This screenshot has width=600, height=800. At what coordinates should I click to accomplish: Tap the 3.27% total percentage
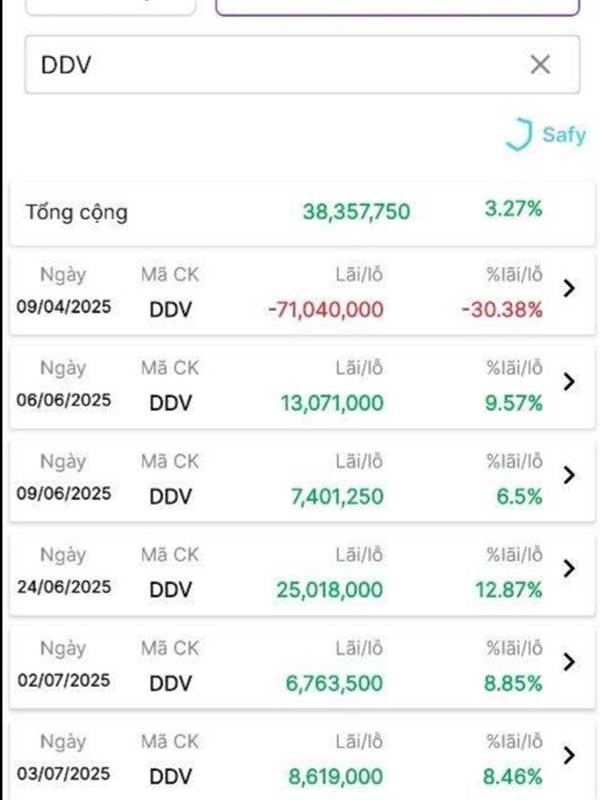point(513,209)
